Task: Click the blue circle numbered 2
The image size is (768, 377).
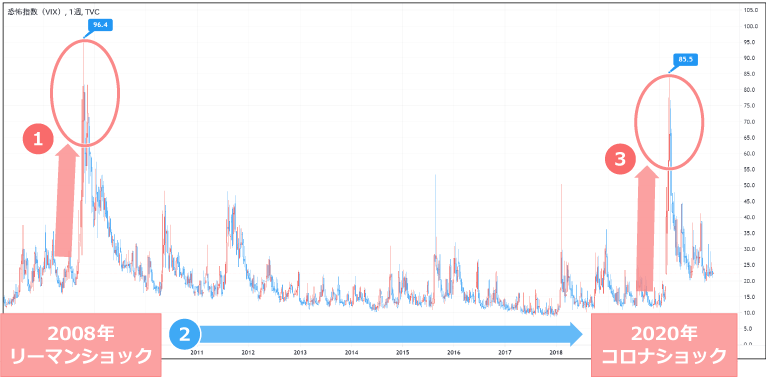Action: pos(185,335)
